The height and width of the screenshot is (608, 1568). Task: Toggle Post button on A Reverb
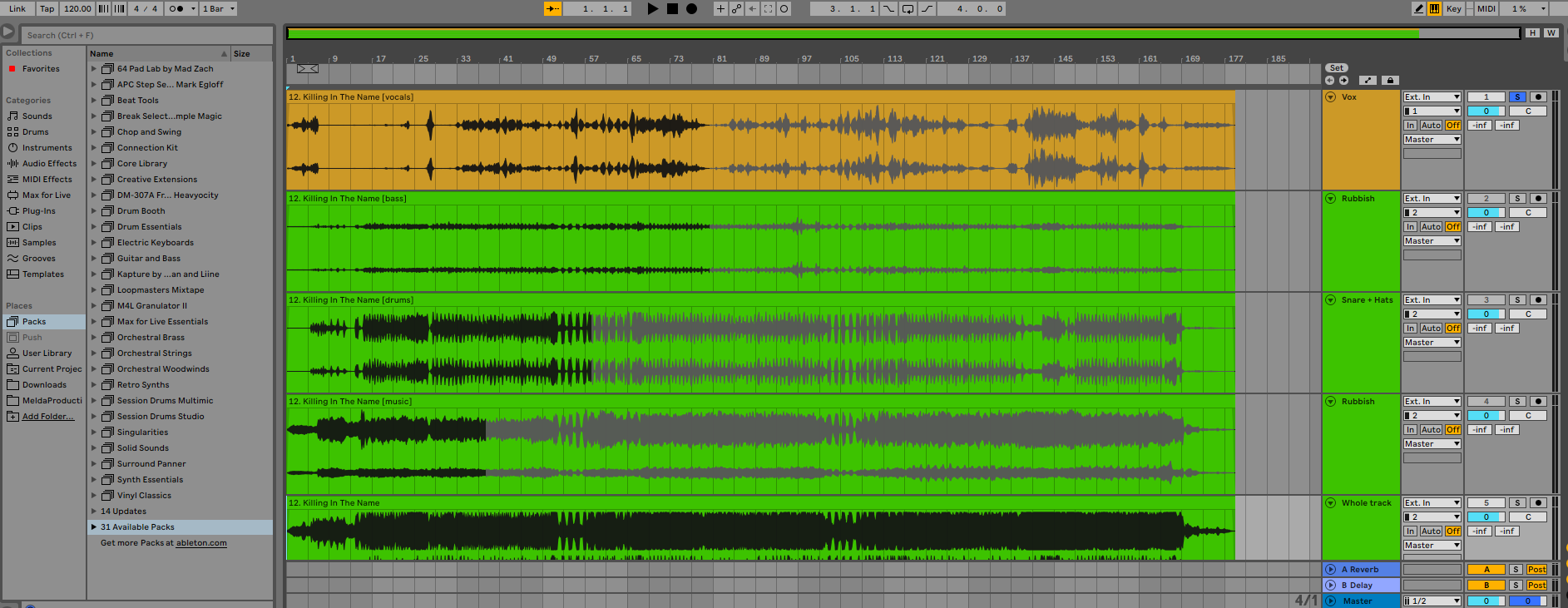tap(1537, 570)
